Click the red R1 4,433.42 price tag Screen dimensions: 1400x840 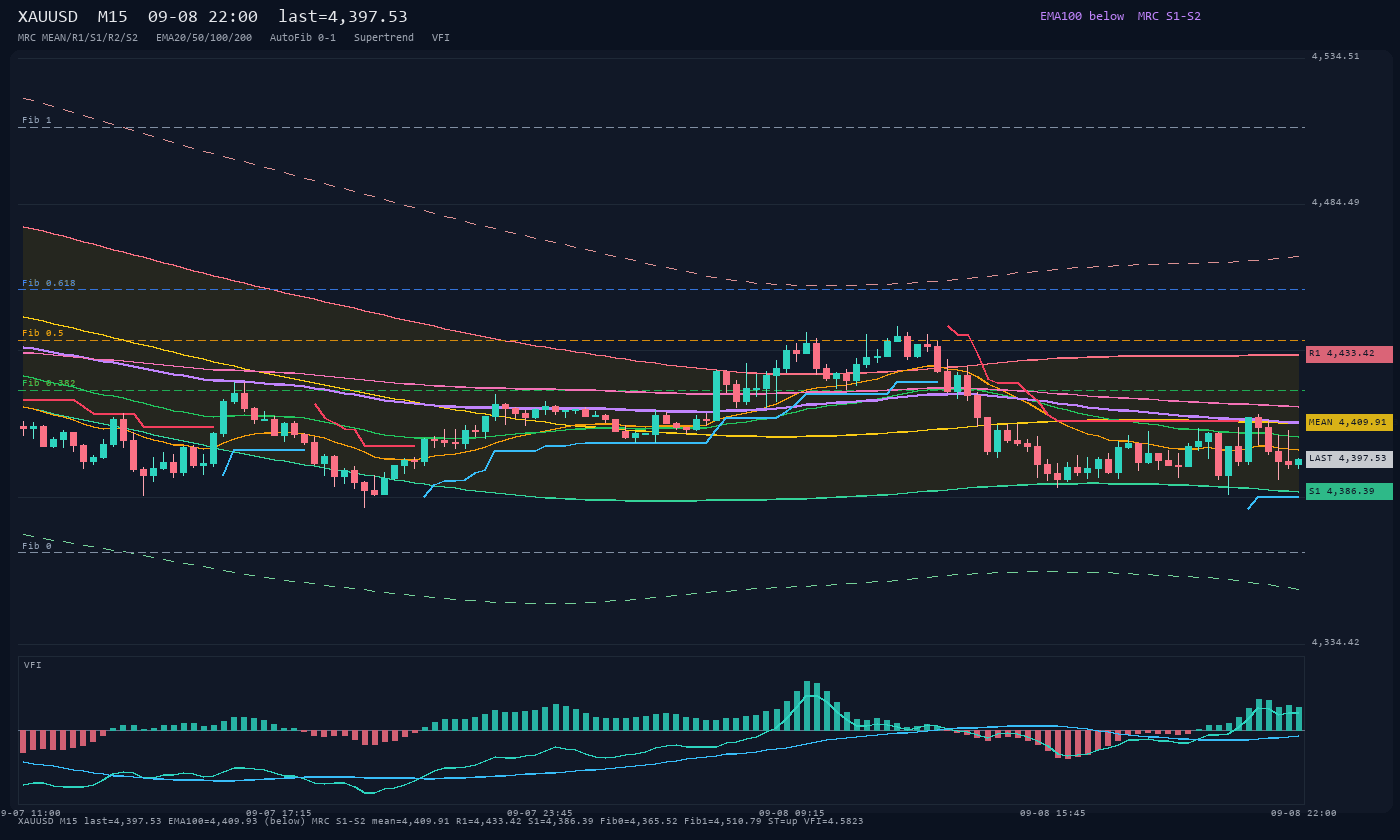(x=1349, y=354)
